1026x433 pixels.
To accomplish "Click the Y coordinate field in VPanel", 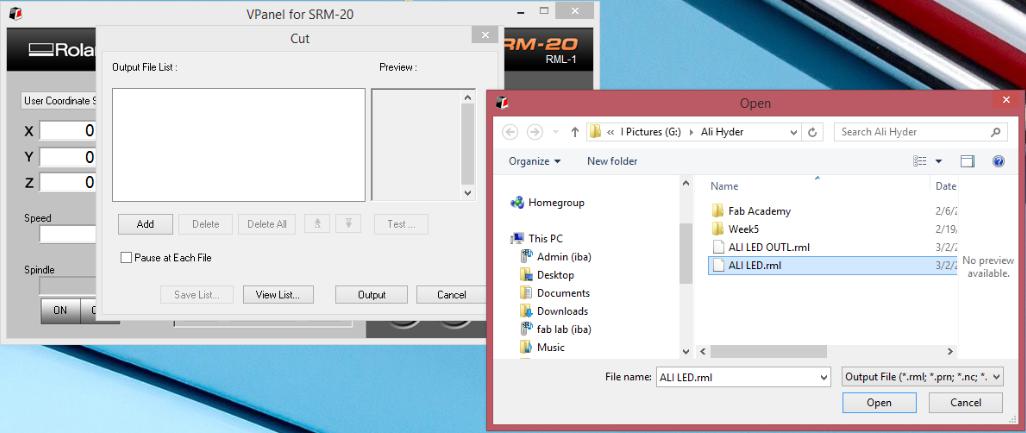I will [x=67, y=157].
